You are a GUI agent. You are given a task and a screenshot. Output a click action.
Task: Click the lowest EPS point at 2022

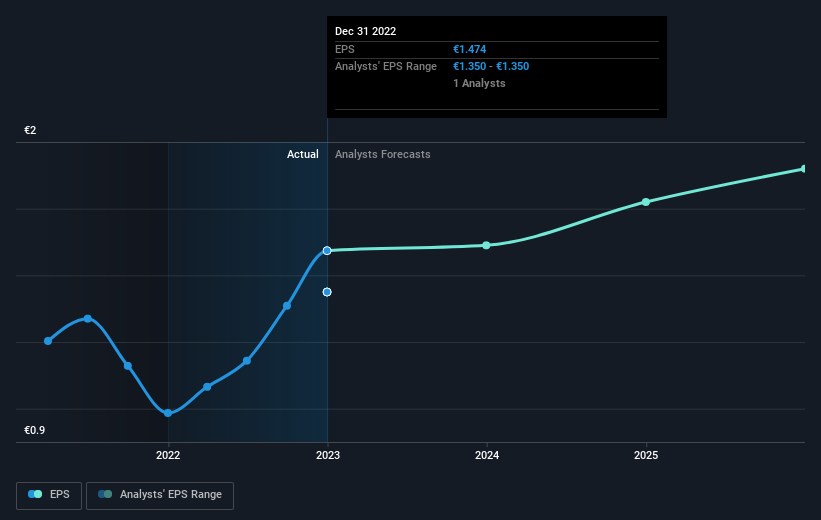point(168,413)
